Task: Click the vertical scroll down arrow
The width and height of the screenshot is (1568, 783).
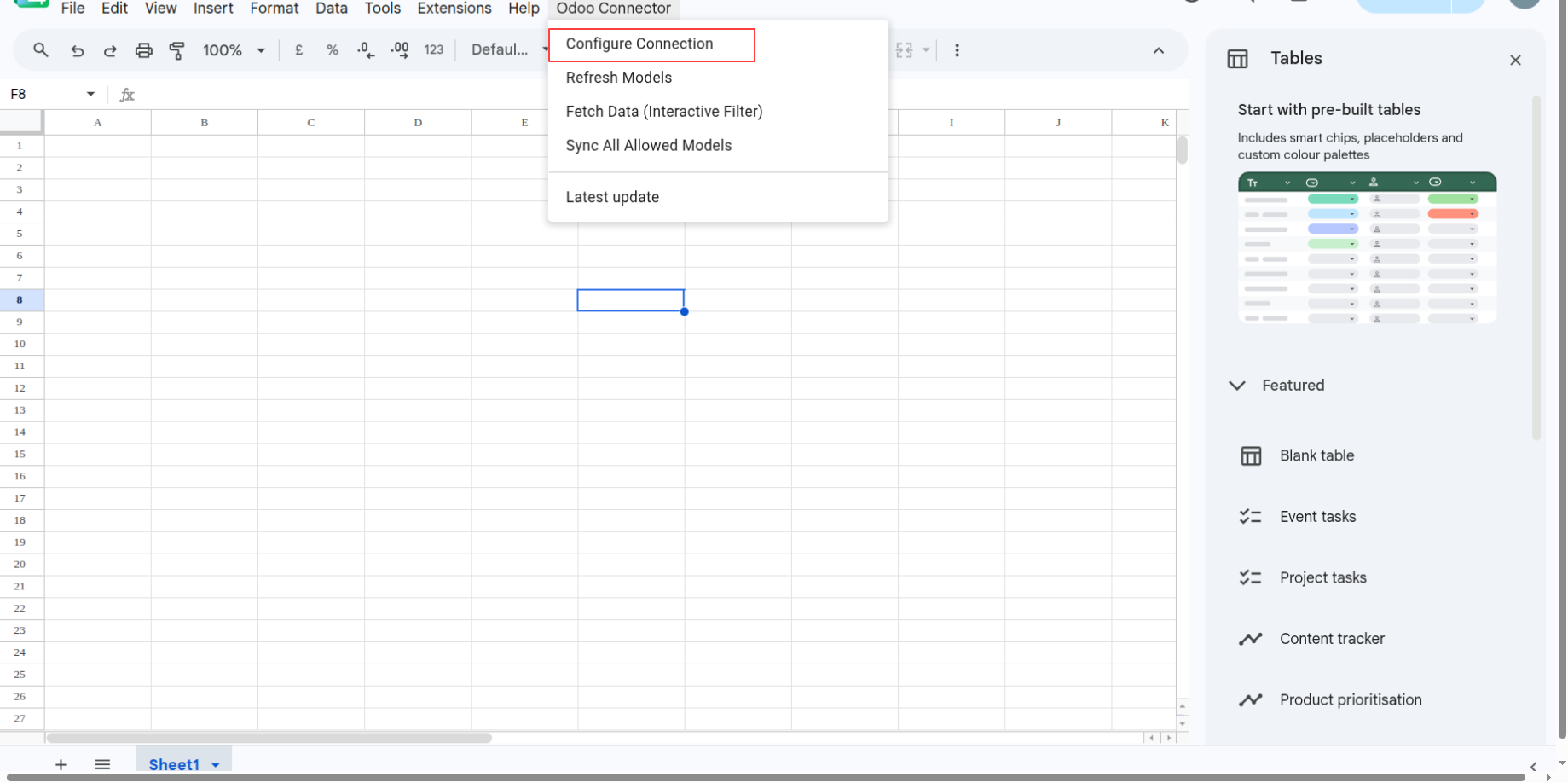Action: [1182, 723]
